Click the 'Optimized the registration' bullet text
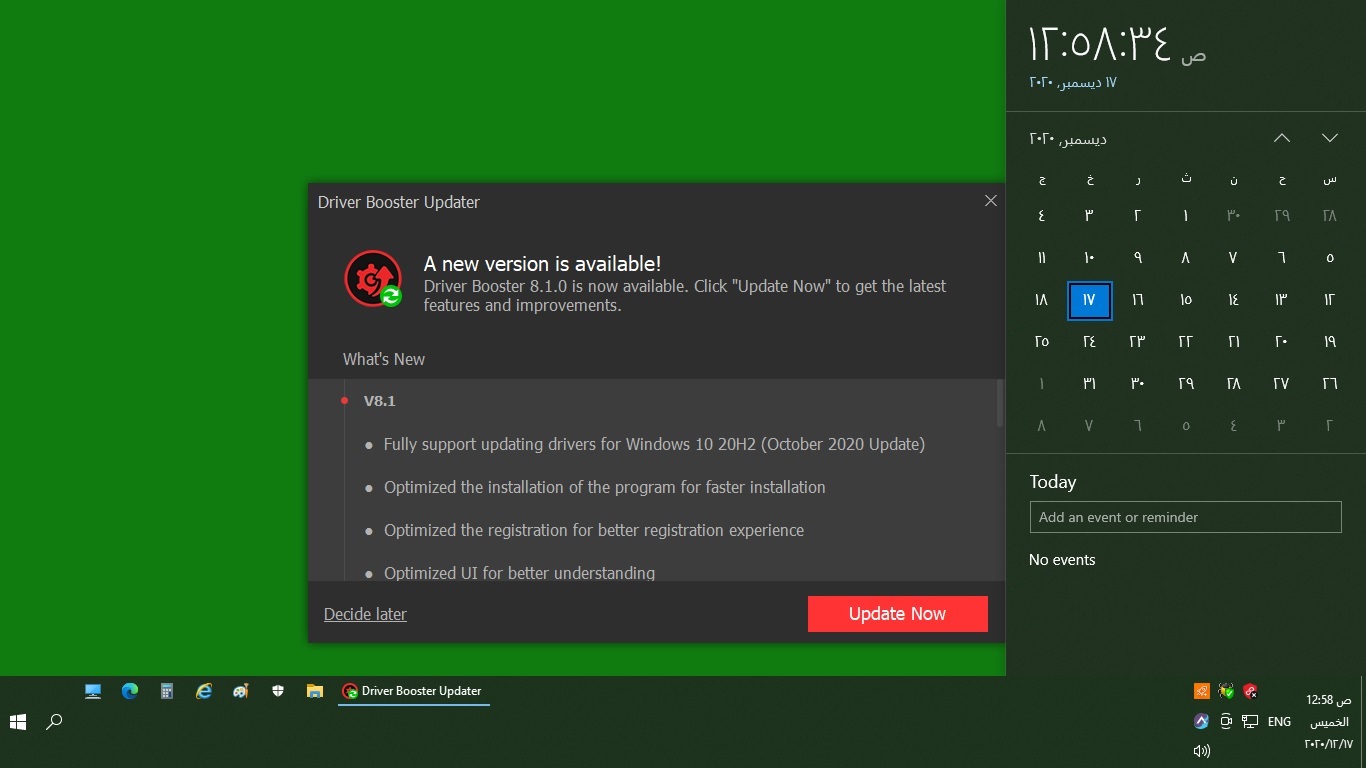Viewport: 1366px width, 768px height. 594,530
